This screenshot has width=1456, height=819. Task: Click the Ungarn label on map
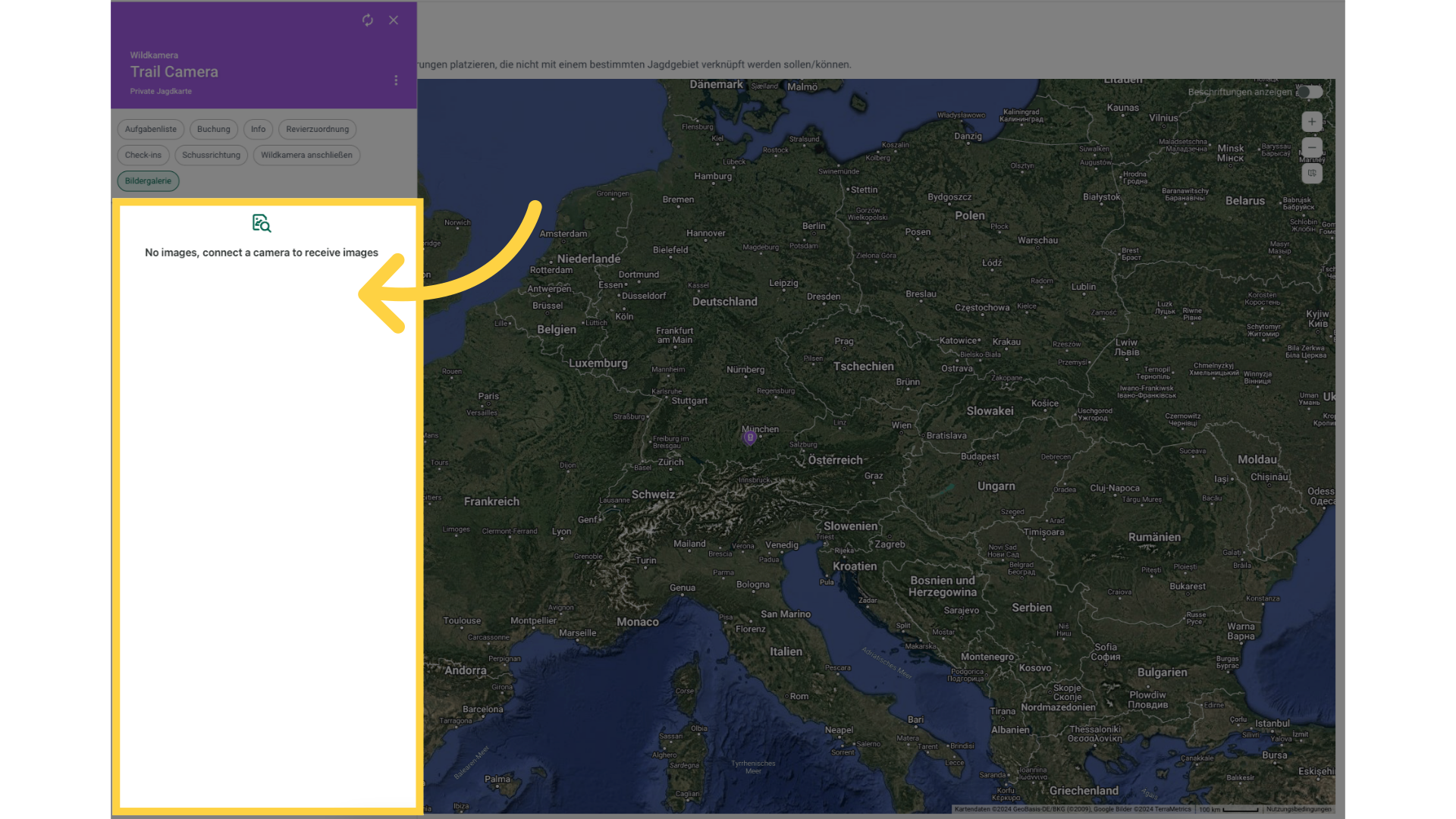pyautogui.click(x=996, y=487)
